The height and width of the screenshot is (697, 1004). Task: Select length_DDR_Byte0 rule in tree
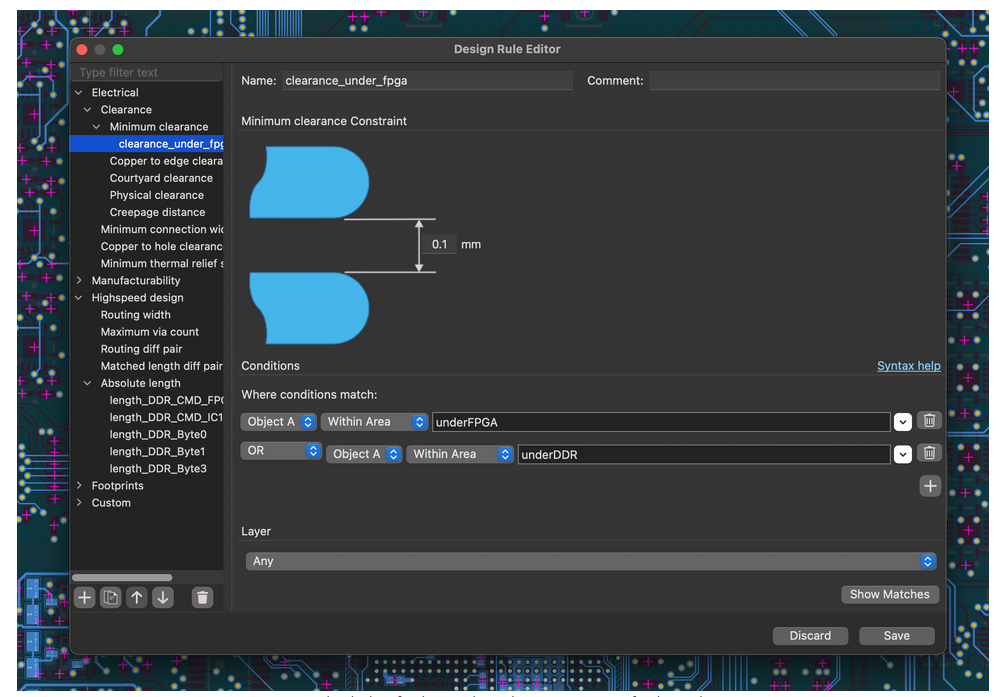click(x=158, y=435)
